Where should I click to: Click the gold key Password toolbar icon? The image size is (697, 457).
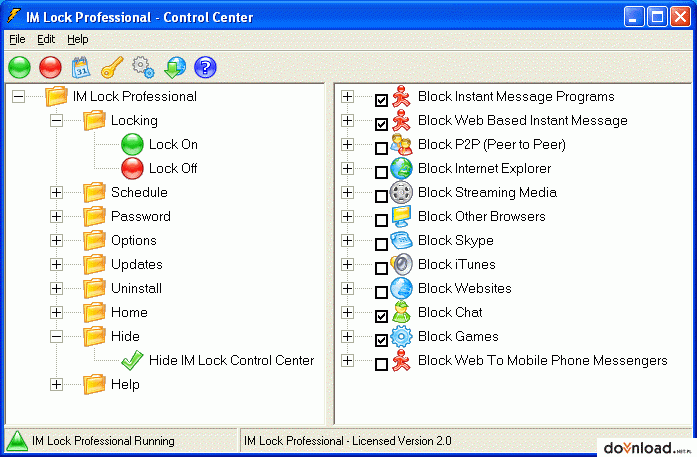tap(112, 68)
